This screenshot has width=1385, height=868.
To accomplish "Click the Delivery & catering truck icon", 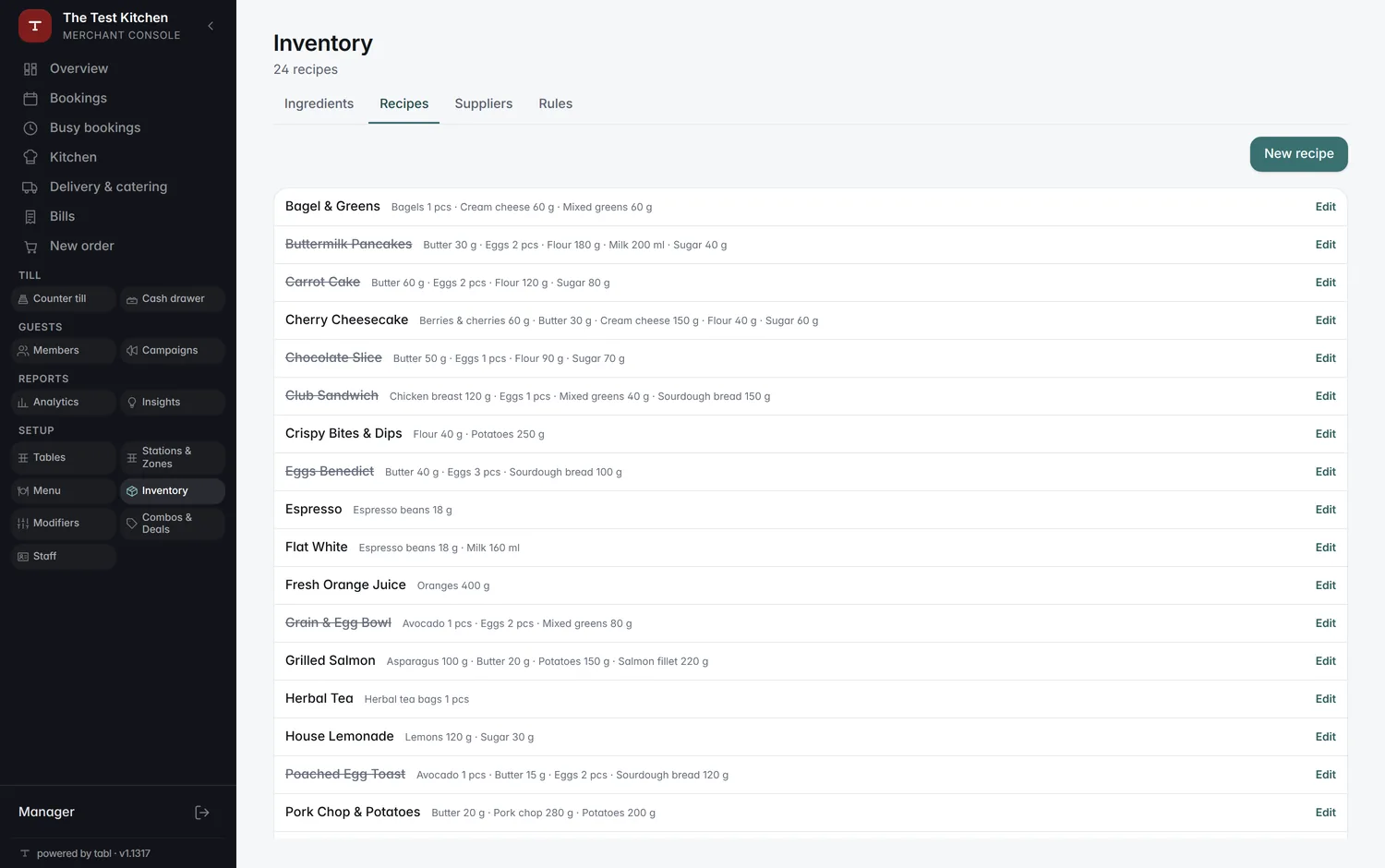I will (30, 187).
